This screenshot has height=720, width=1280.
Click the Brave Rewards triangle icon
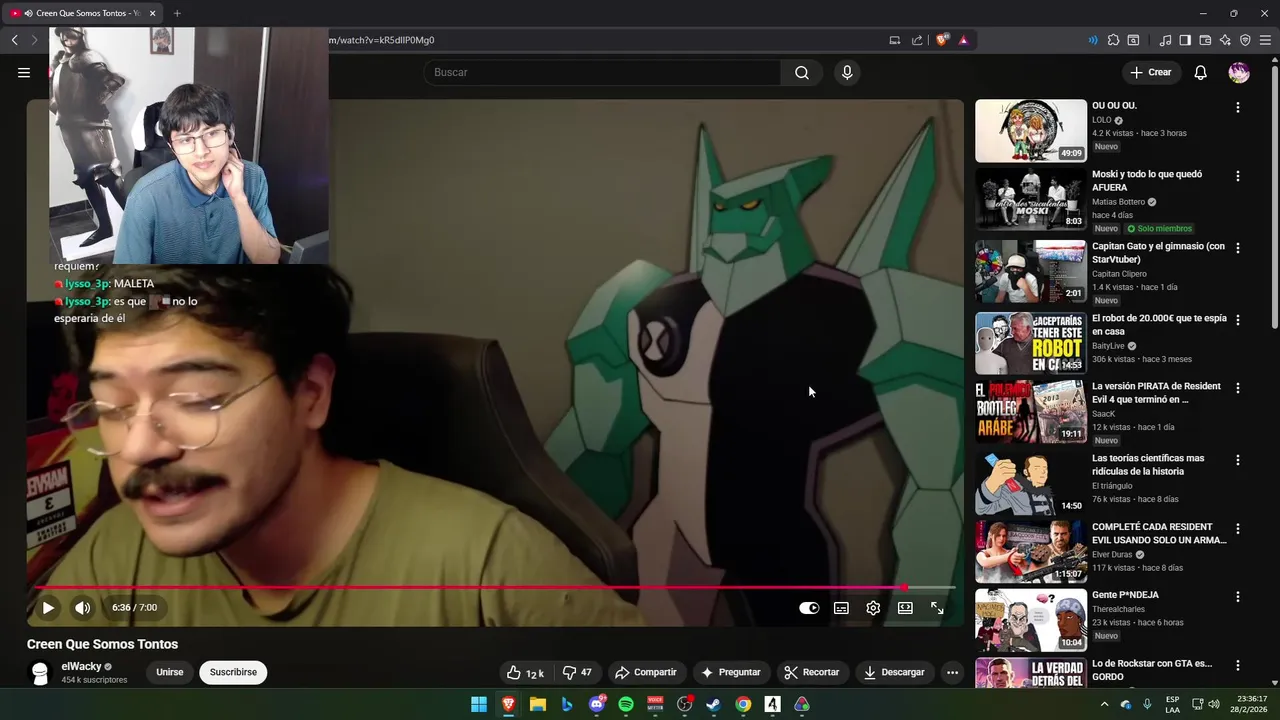(963, 40)
